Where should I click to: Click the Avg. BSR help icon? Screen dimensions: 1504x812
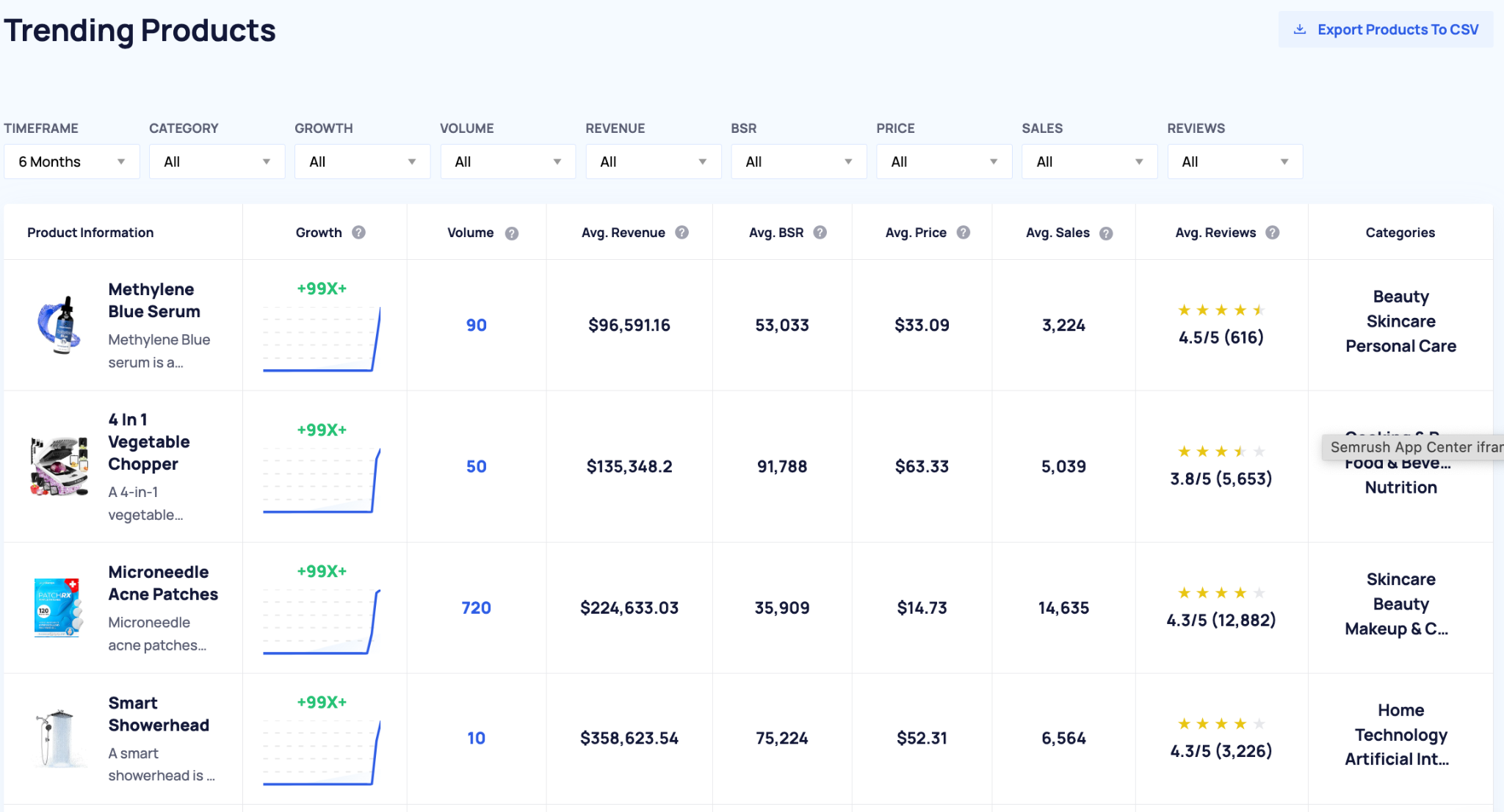820,233
